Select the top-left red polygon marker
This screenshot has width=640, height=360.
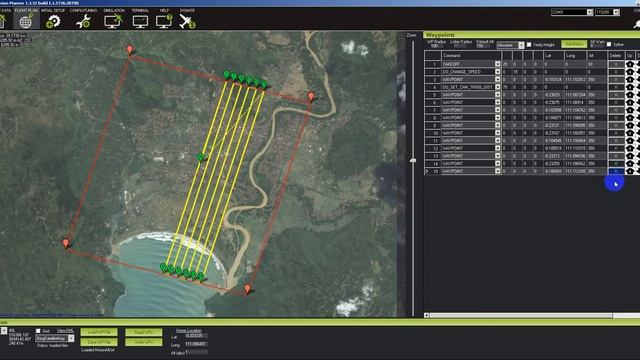(130, 50)
